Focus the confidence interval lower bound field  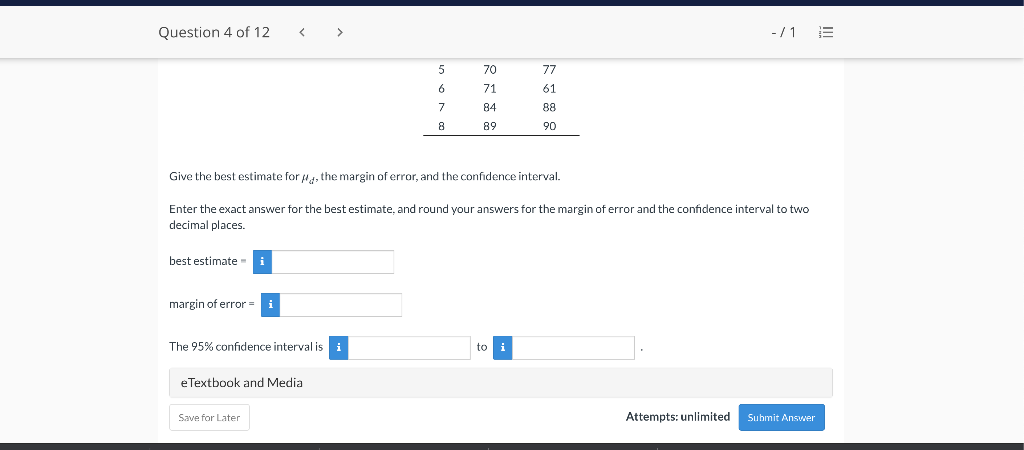(x=409, y=348)
